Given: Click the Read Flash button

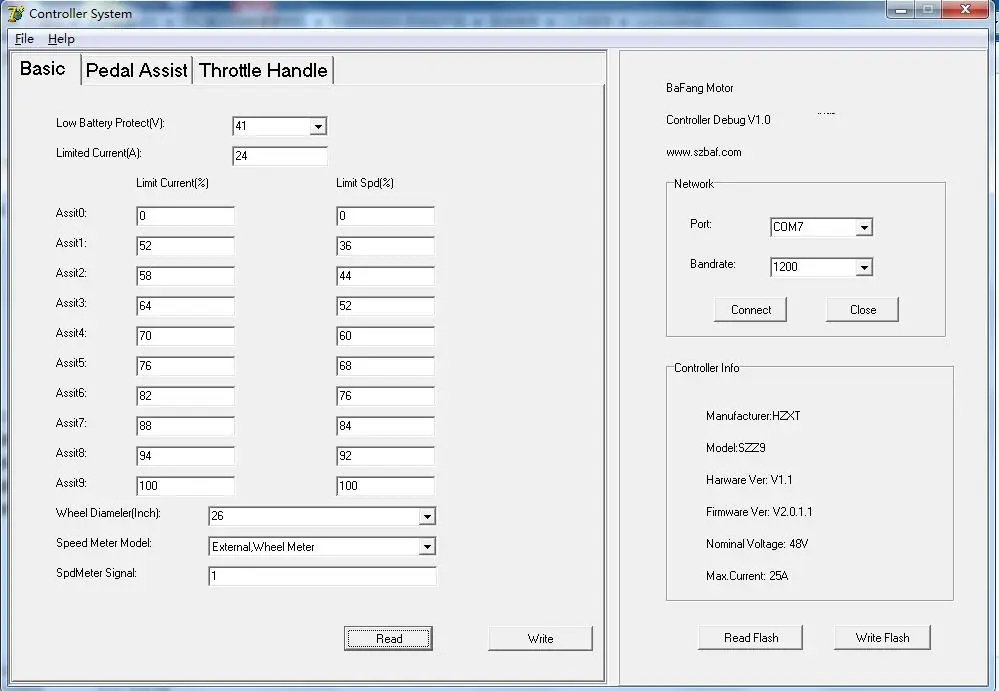Looking at the screenshot, I should 751,638.
